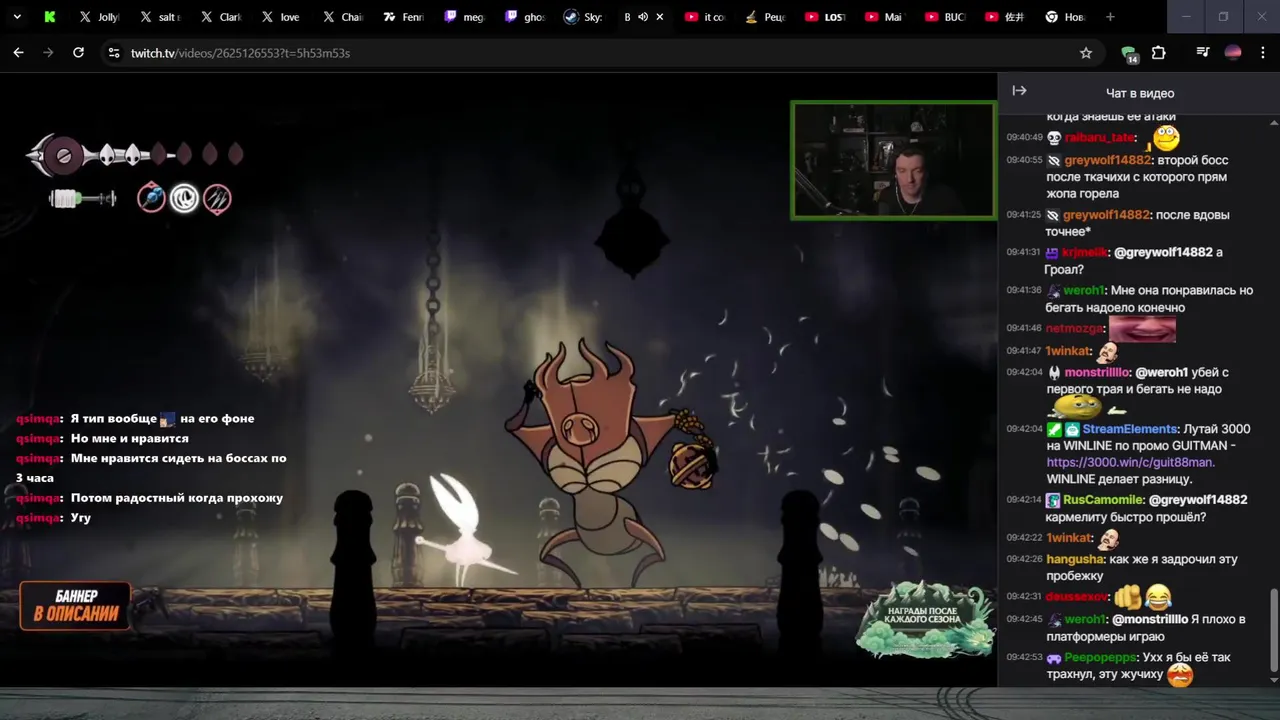Go back to the previous page
Screen dimensions: 1280x720
tap(18, 53)
